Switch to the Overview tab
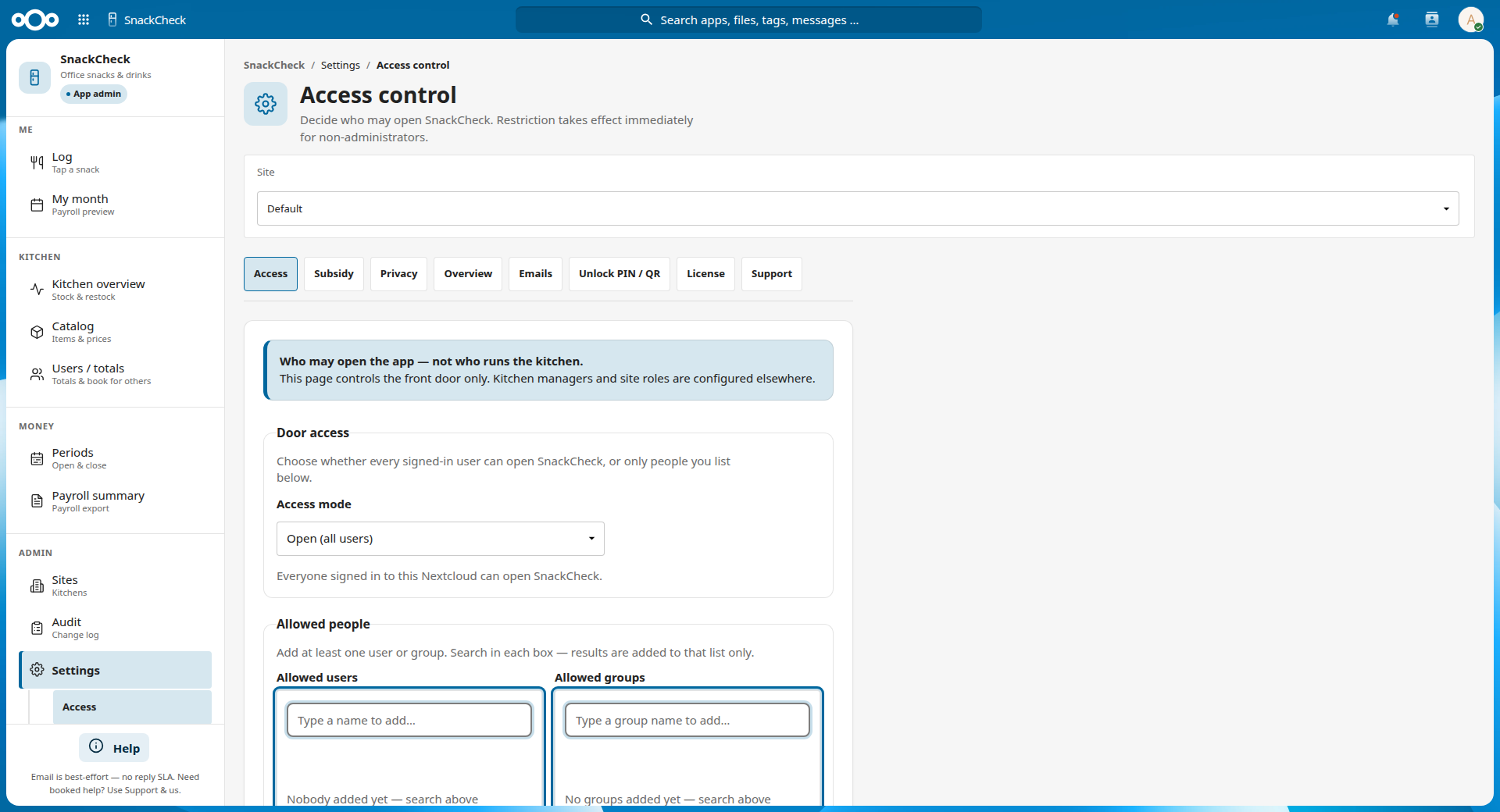The height and width of the screenshot is (812, 1500). point(468,274)
